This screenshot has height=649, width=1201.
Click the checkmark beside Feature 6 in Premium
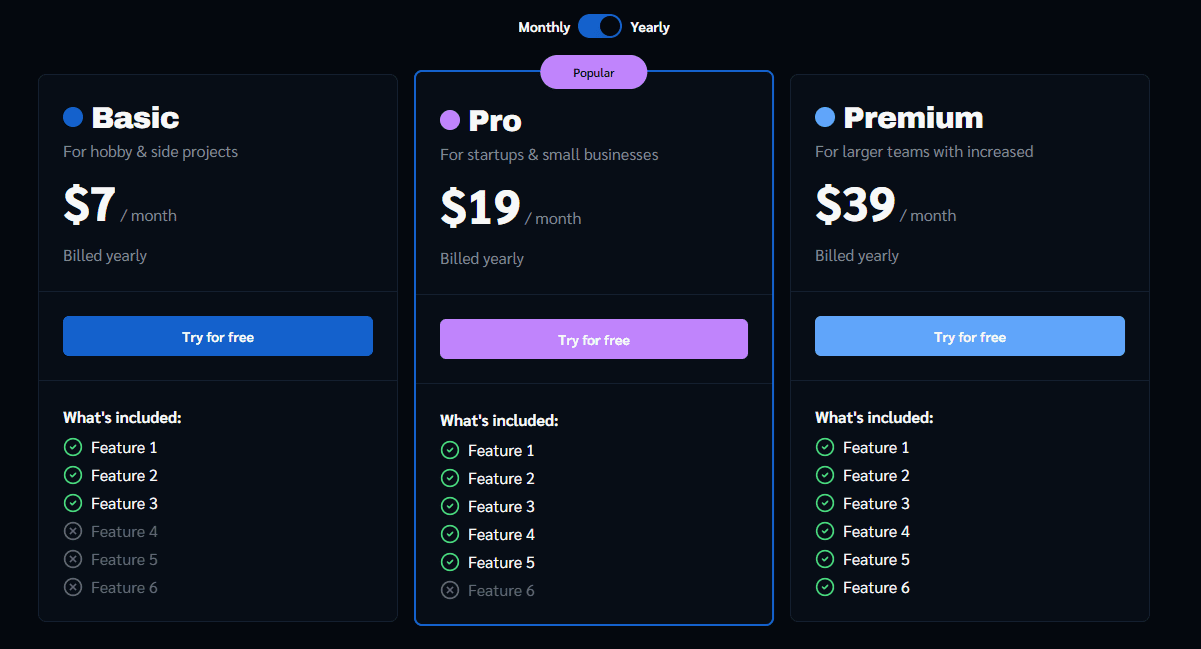coord(825,587)
